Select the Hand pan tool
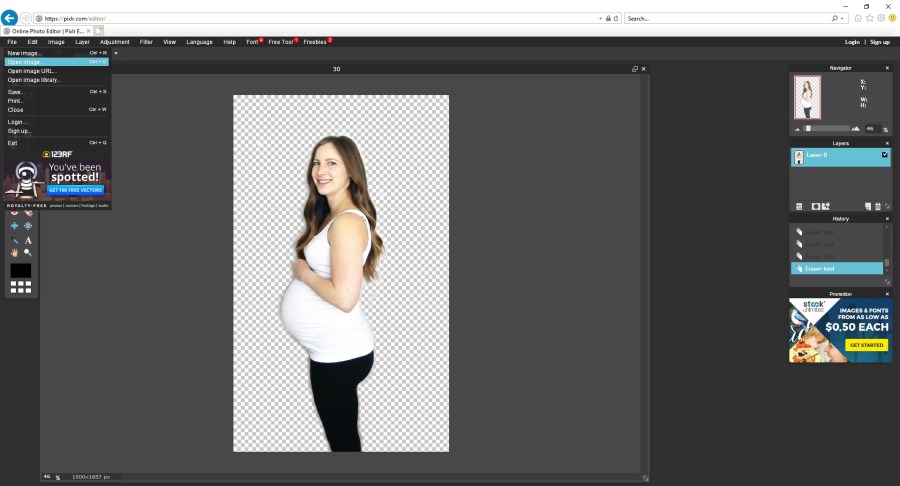 [15, 253]
